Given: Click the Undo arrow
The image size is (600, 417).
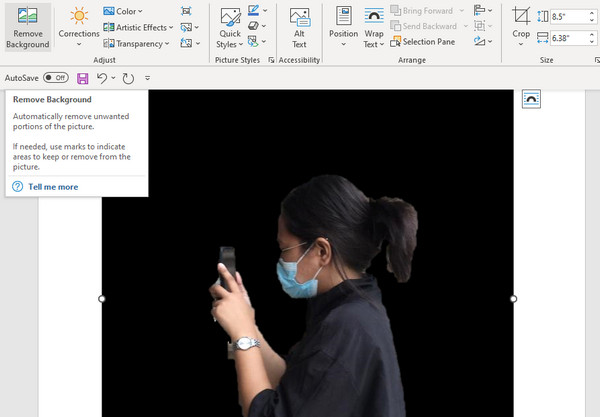Looking at the screenshot, I should pyautogui.click(x=101, y=77).
